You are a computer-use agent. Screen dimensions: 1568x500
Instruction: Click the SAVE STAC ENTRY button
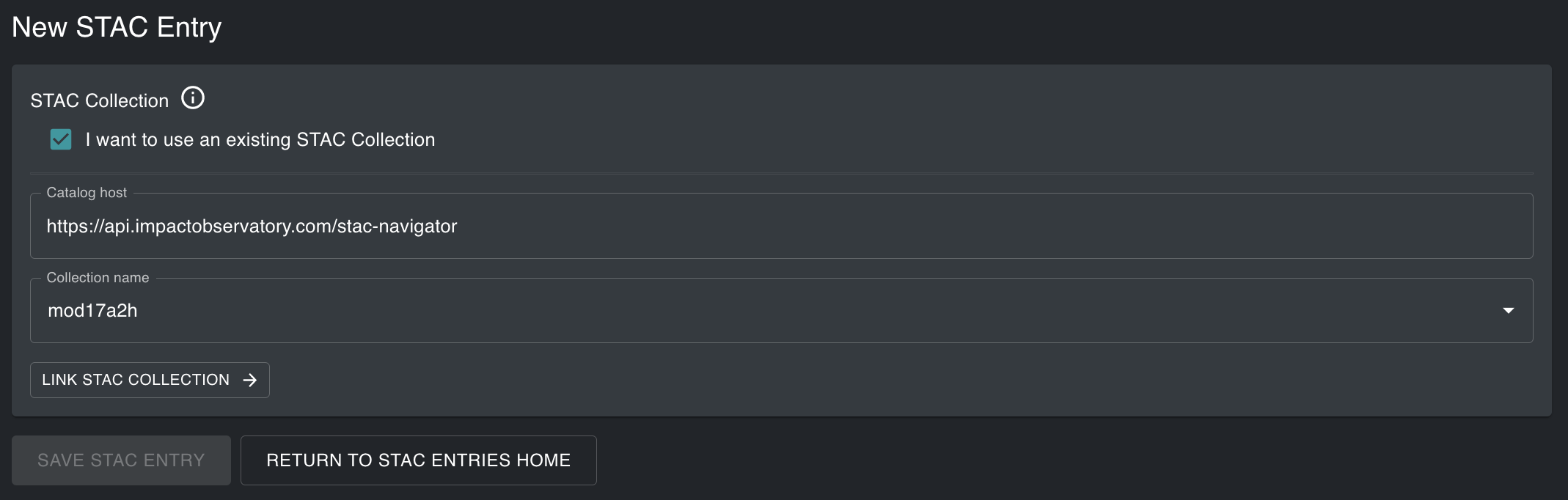pos(121,460)
